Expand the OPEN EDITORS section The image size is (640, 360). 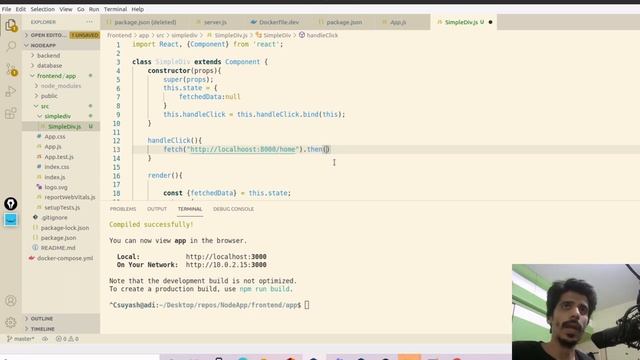click(61, 35)
